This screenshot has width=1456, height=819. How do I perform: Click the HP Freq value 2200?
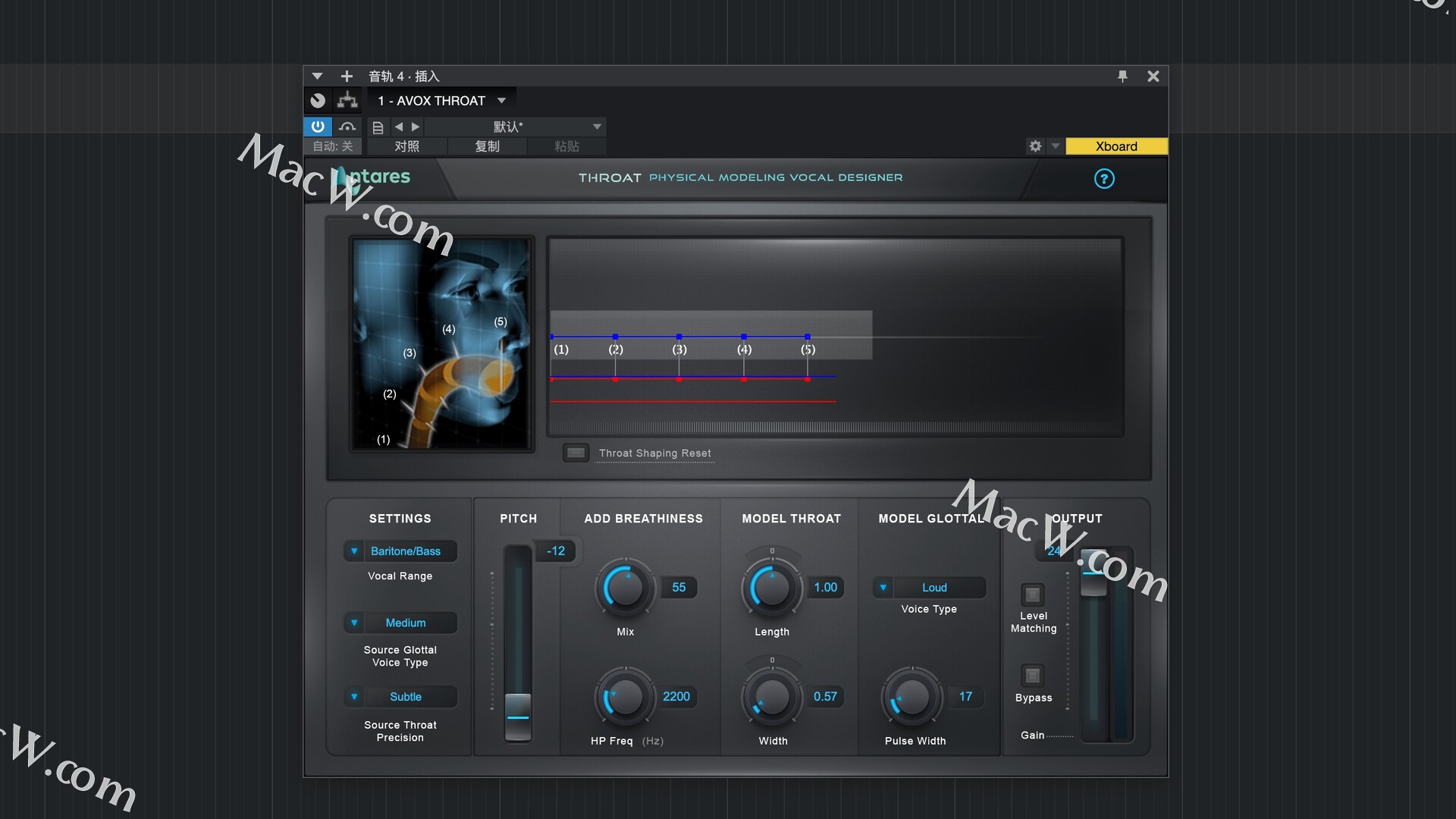(676, 697)
